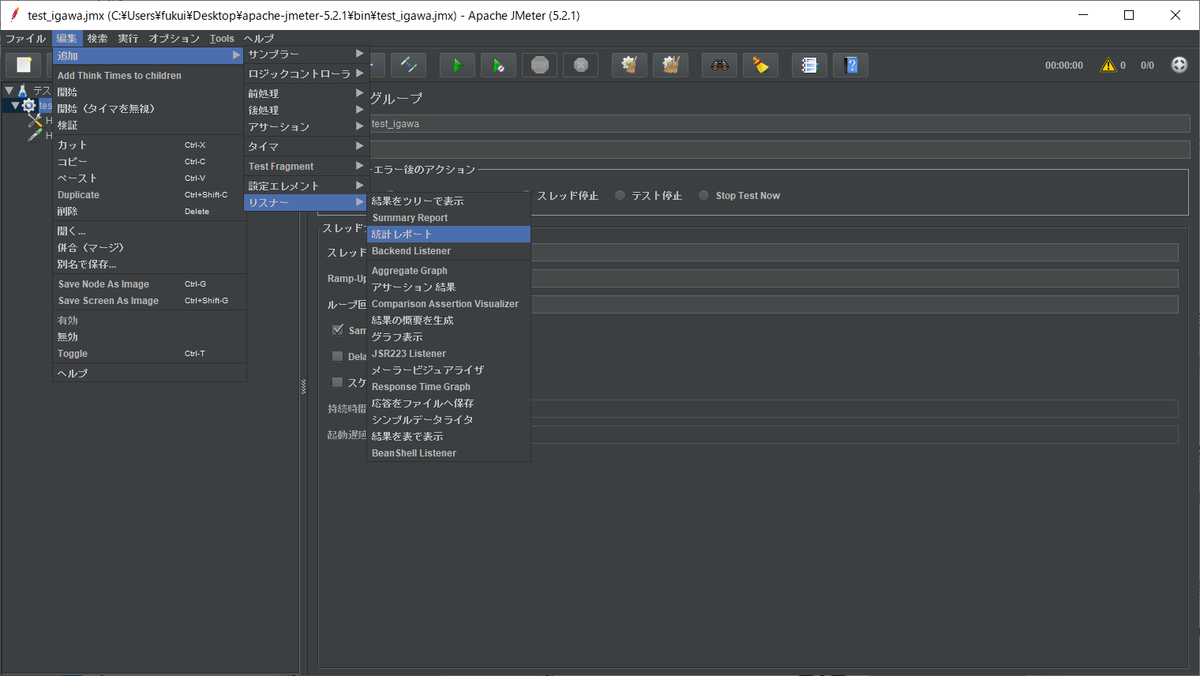Click the Clear All results icon
1200x676 pixels.
pyautogui.click(x=670, y=65)
